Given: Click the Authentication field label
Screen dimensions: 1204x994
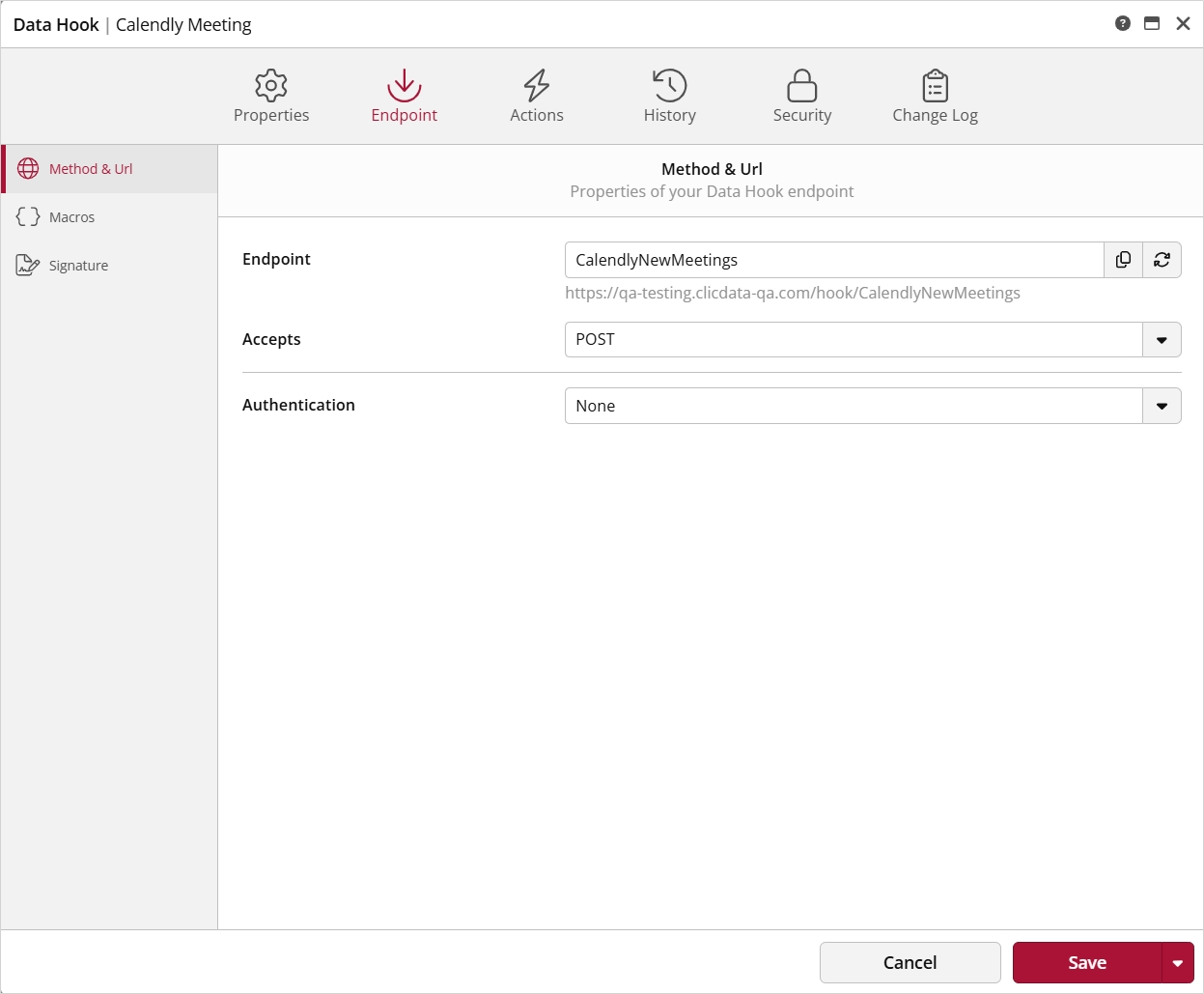Looking at the screenshot, I should (298, 405).
